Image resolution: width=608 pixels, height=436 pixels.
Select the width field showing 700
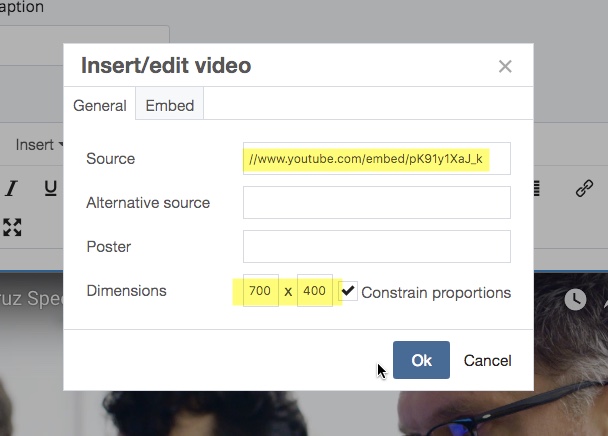point(261,291)
